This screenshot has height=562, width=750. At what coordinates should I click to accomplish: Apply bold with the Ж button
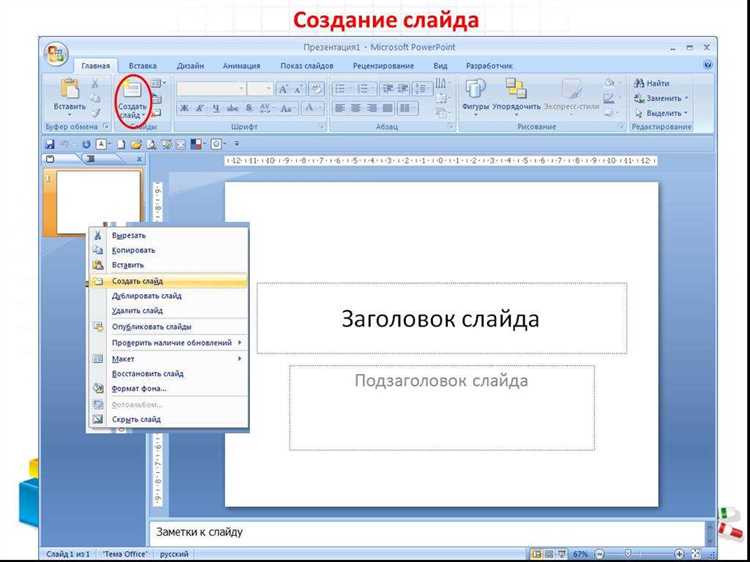(184, 109)
